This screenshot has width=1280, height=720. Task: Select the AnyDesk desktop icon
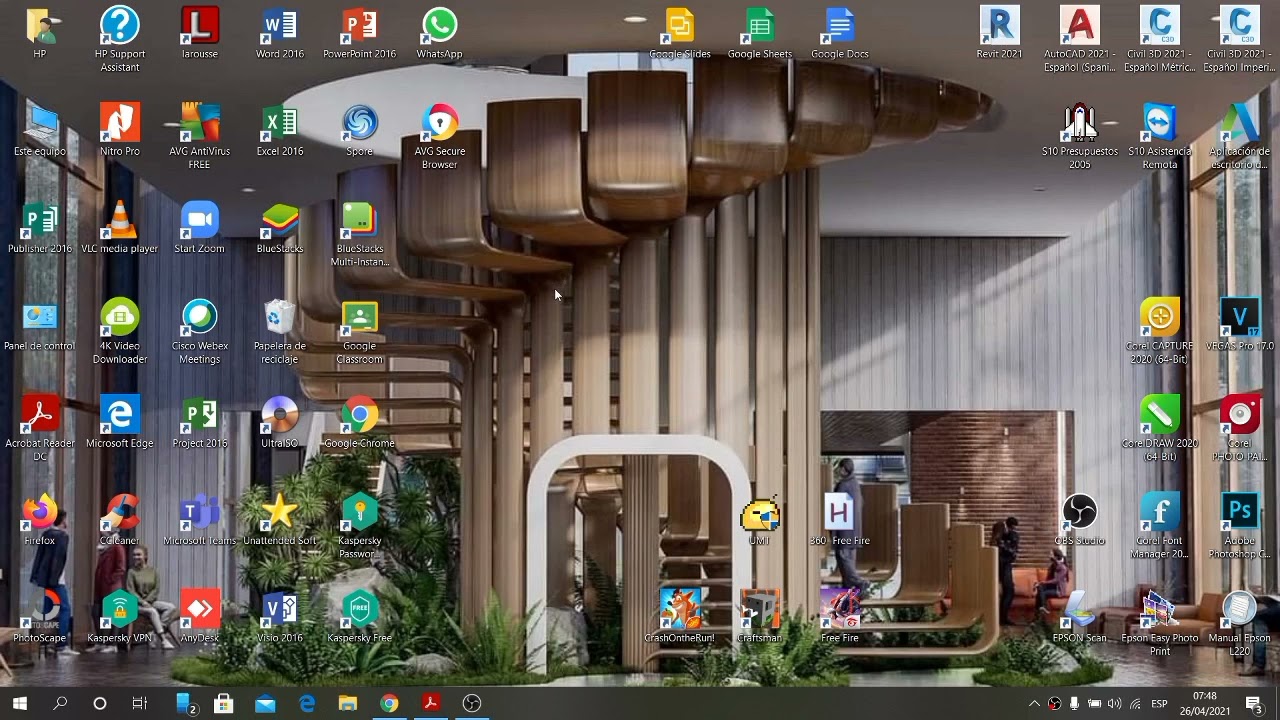tap(200, 615)
